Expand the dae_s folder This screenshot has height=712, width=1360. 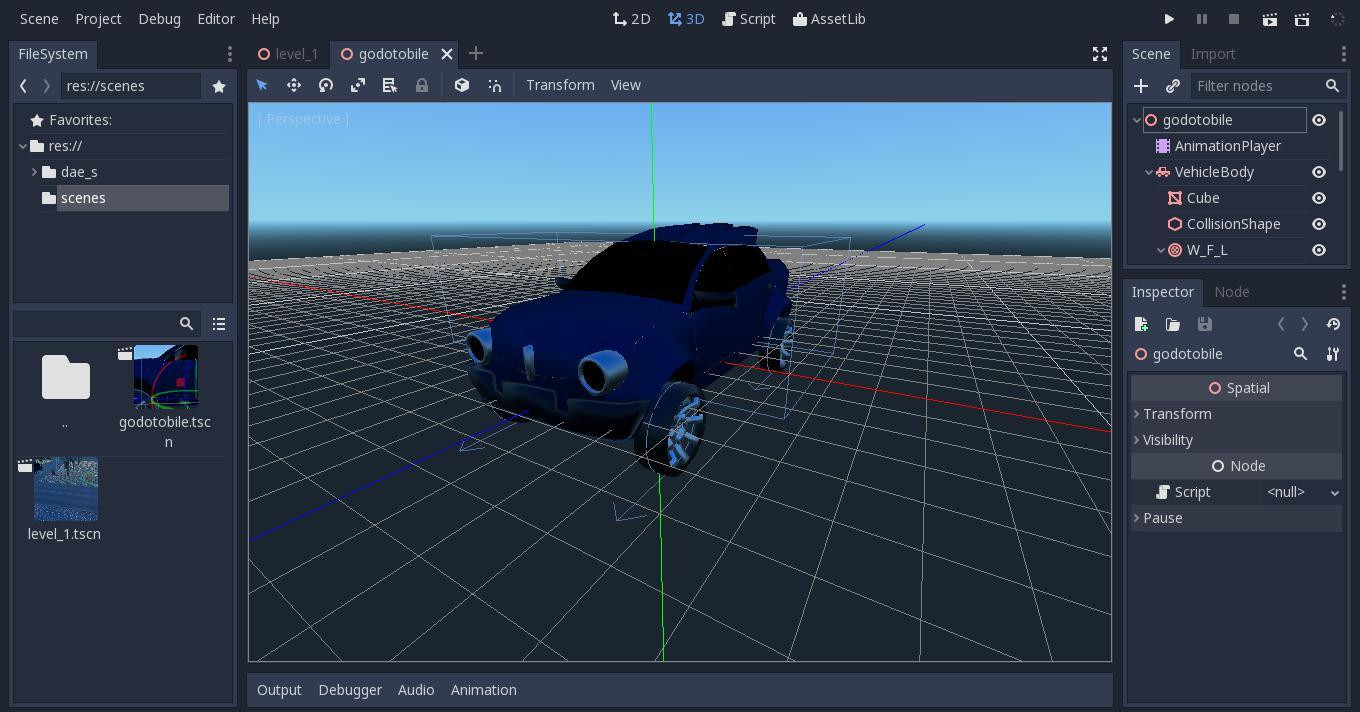pos(35,172)
